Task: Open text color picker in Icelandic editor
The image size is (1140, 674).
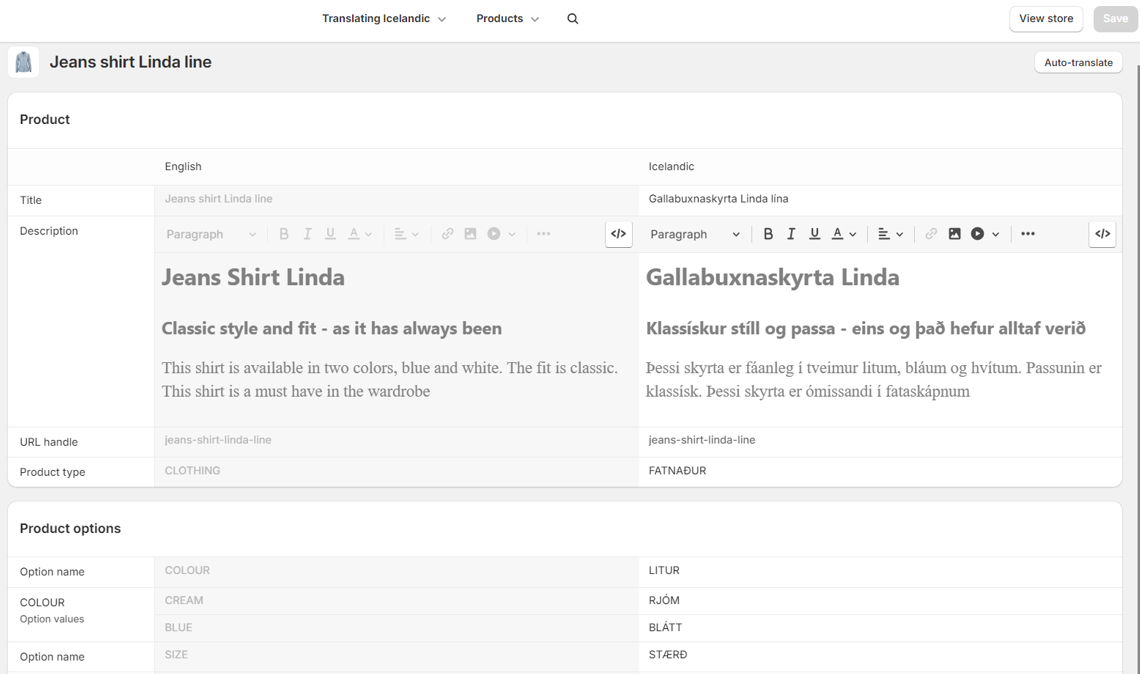Action: 844,234
